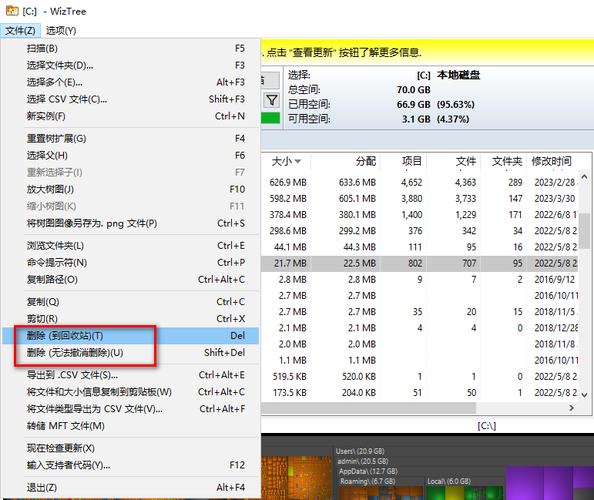Click the 2023/3/30 modified date cell
The height and width of the screenshot is (500, 594).
click(x=555, y=198)
